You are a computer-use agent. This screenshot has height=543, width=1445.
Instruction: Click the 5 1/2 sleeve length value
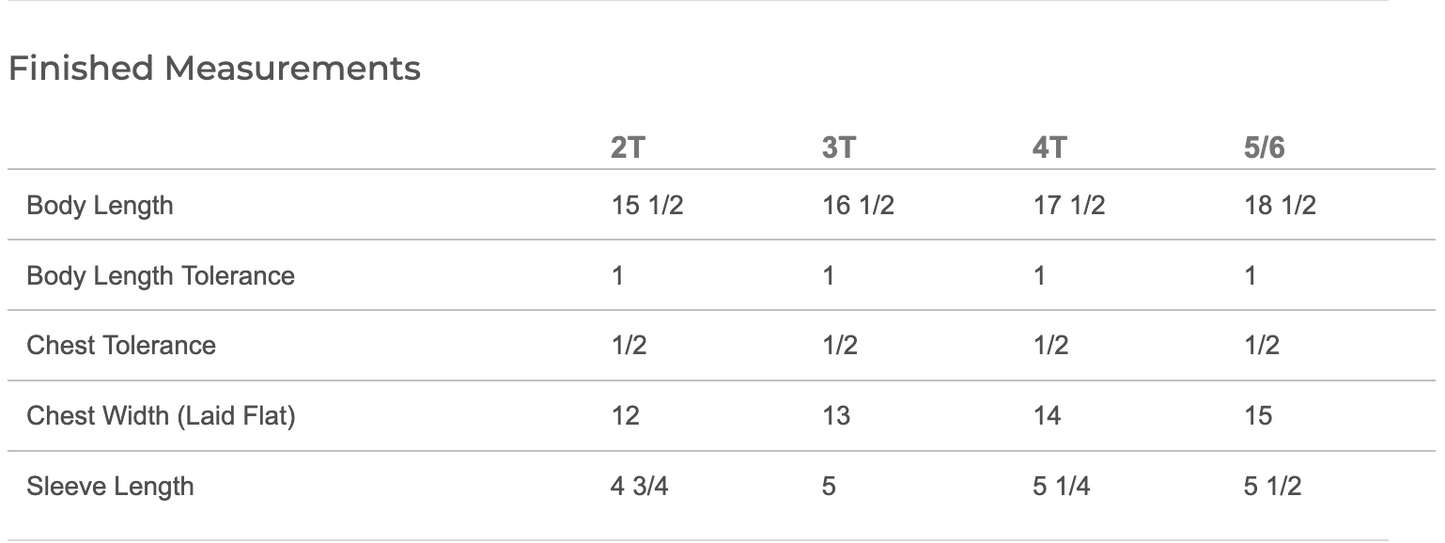[1273, 486]
